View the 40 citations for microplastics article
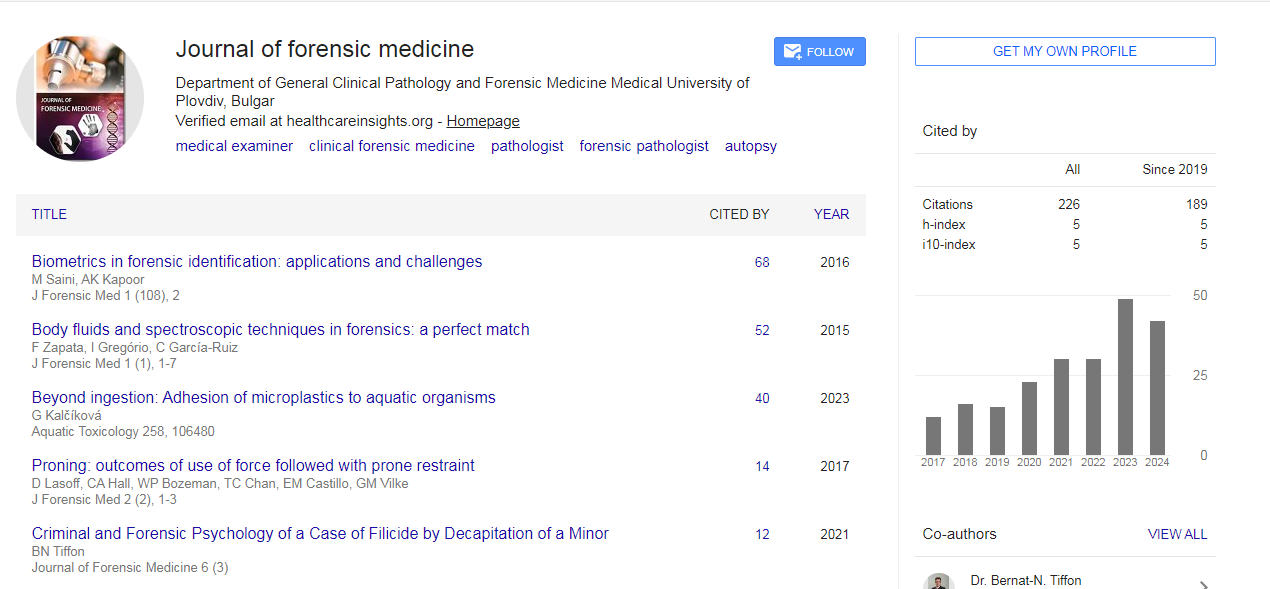This screenshot has width=1270, height=589. click(762, 399)
